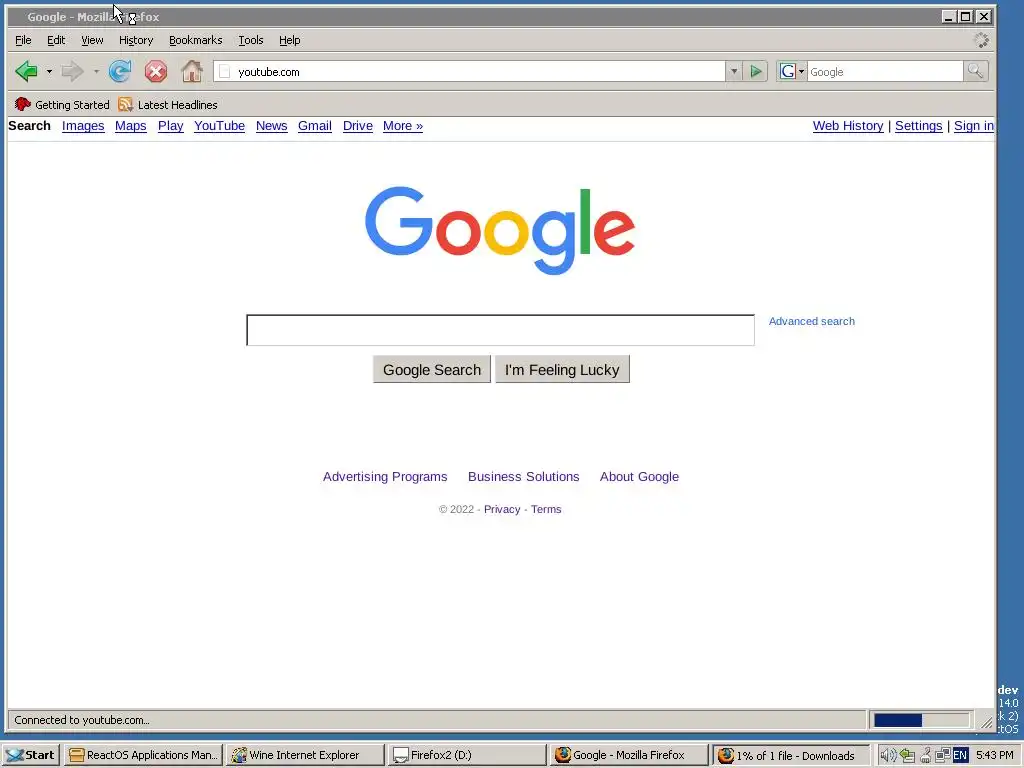
Task: Click the Sign in link
Action: pos(974,126)
